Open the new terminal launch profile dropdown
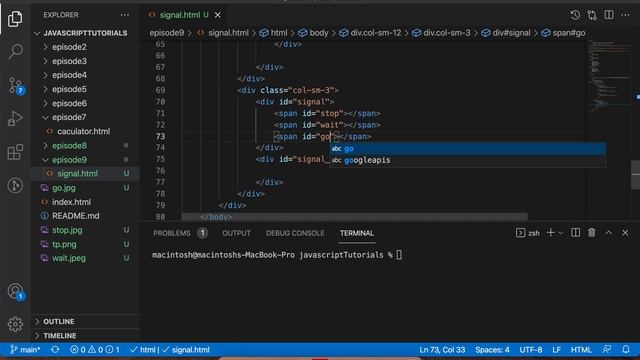 (560, 233)
